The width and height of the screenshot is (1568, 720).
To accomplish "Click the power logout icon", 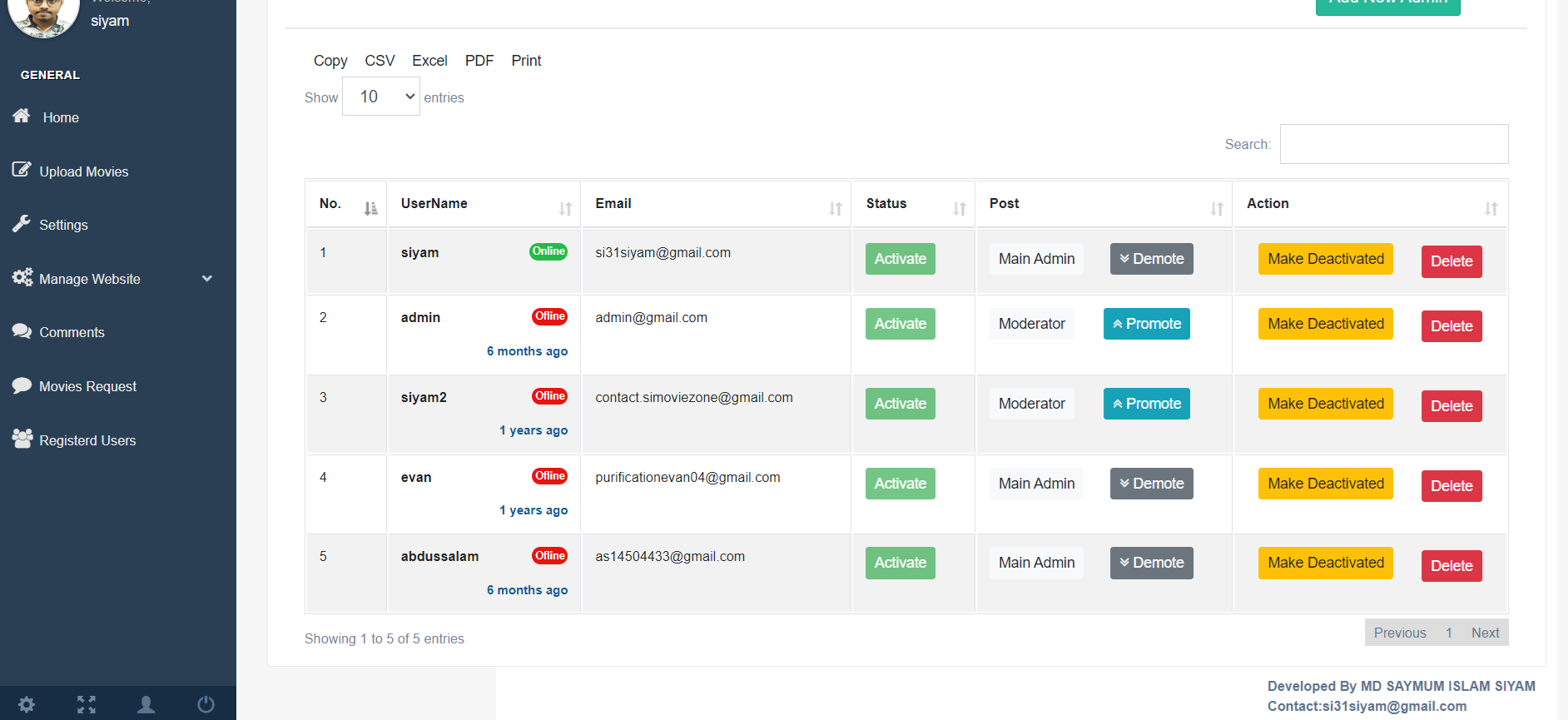I will tap(206, 705).
